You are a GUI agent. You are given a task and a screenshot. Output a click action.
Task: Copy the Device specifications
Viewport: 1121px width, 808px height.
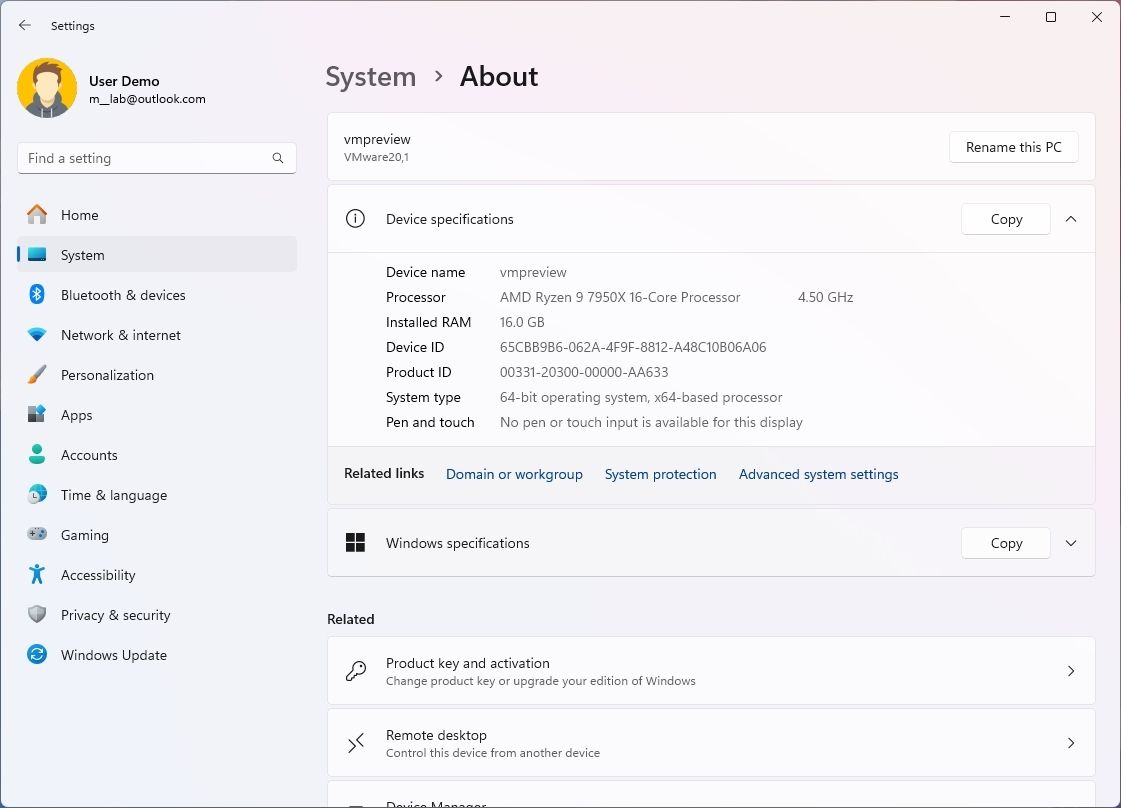click(x=1005, y=219)
